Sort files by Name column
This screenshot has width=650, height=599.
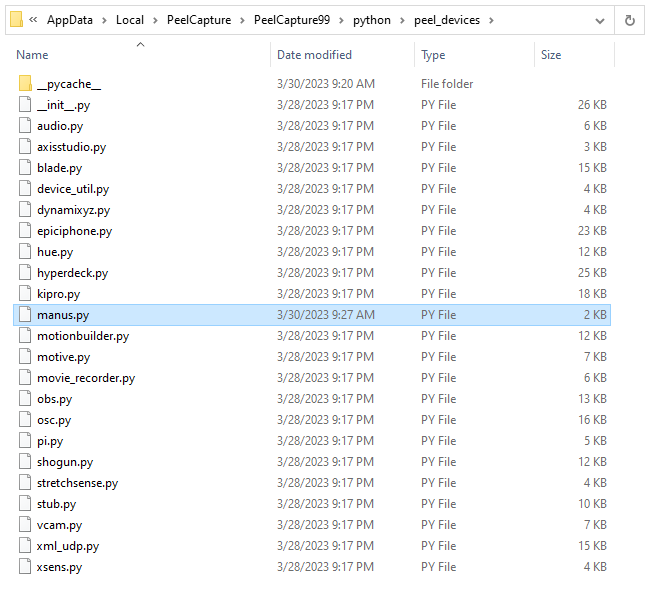tap(32, 55)
